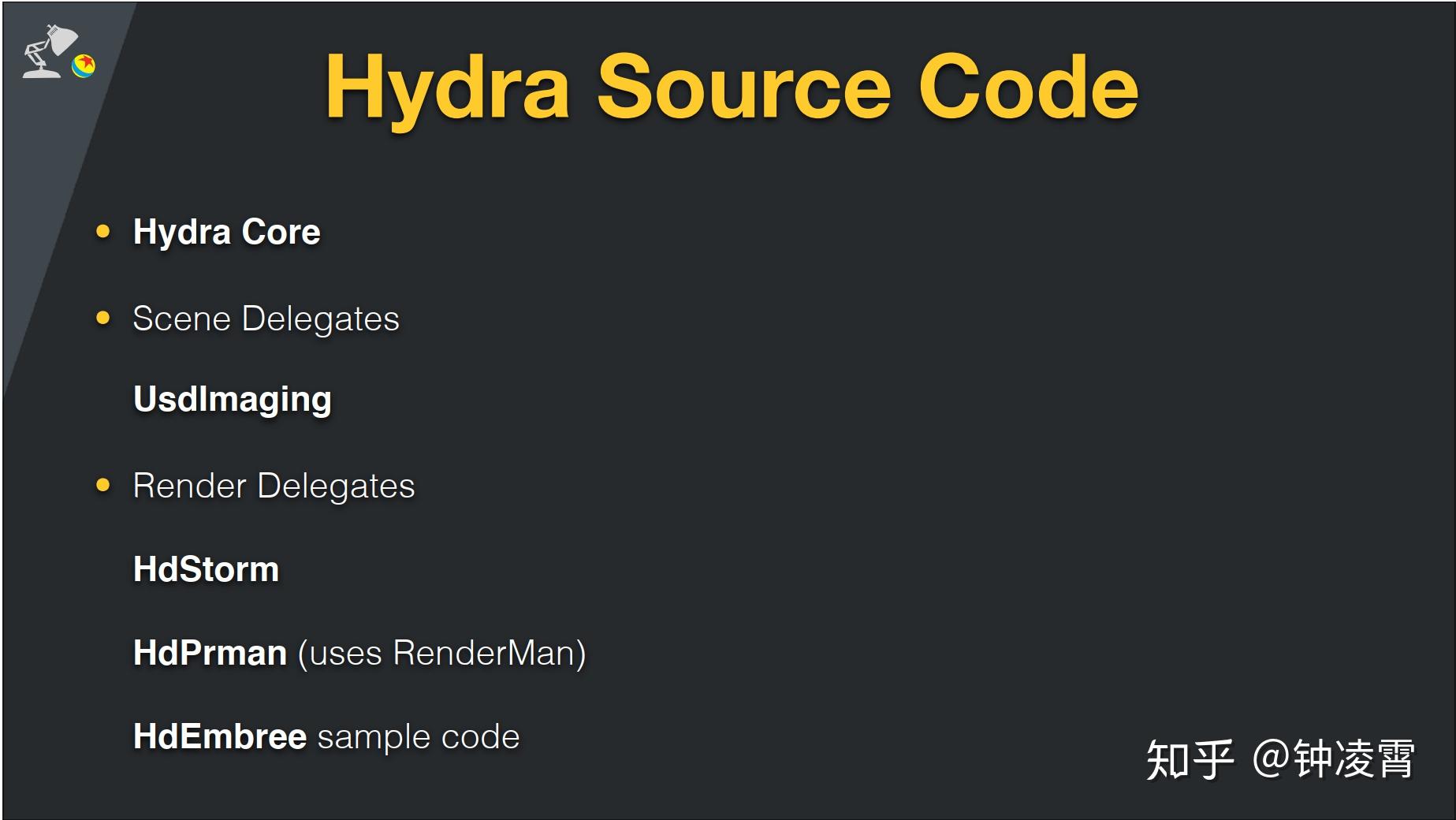1456x820 pixels.
Task: Click the bold HdEmbree text
Action: [x=220, y=737]
